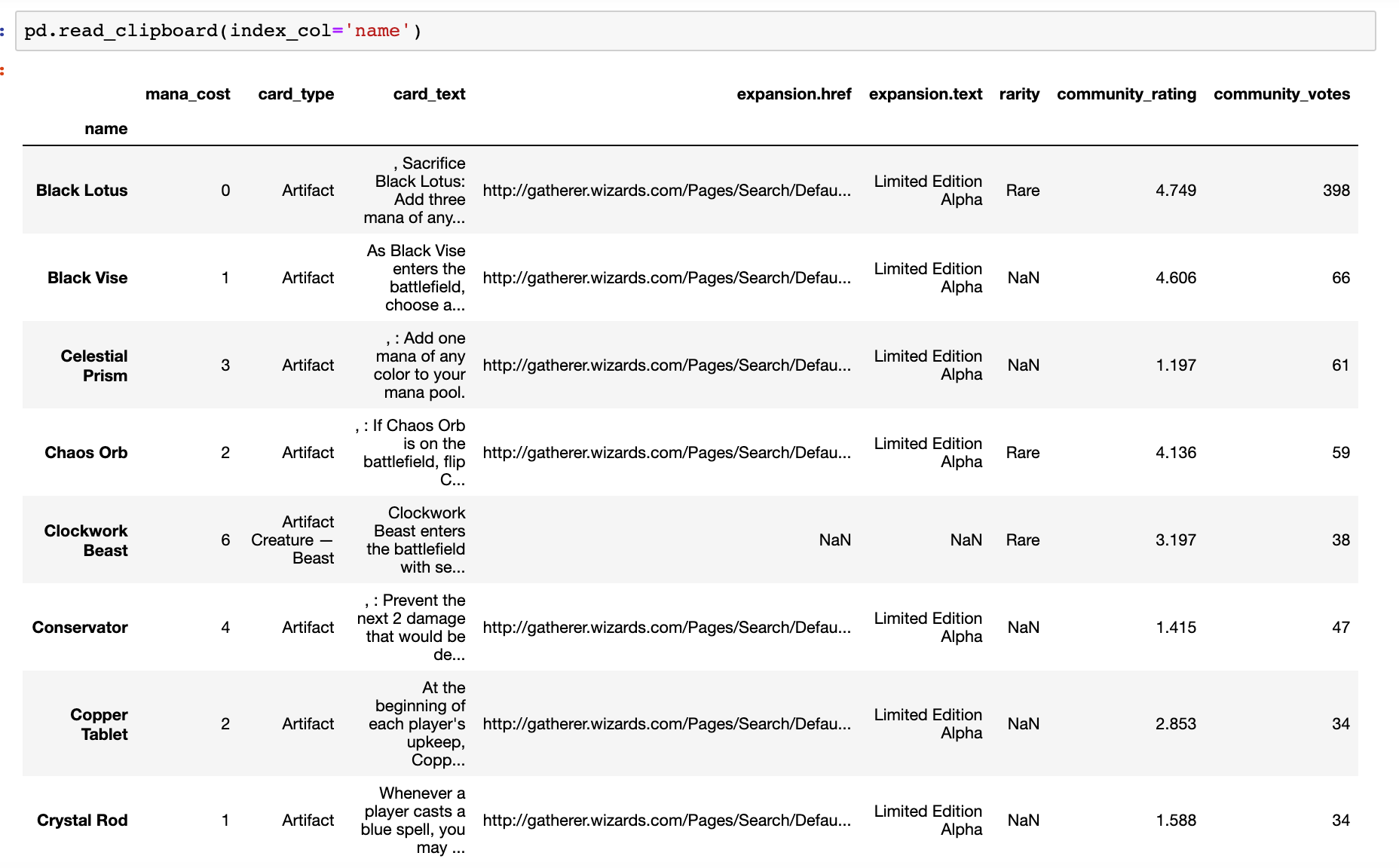Click Celestial Prism rating 1.197
1399x868 pixels.
[x=1176, y=365]
